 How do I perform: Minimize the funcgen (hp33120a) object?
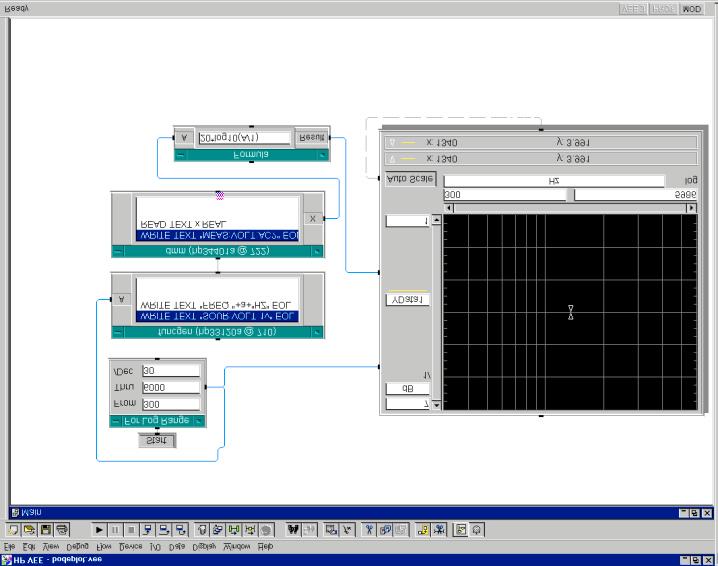[317, 332]
